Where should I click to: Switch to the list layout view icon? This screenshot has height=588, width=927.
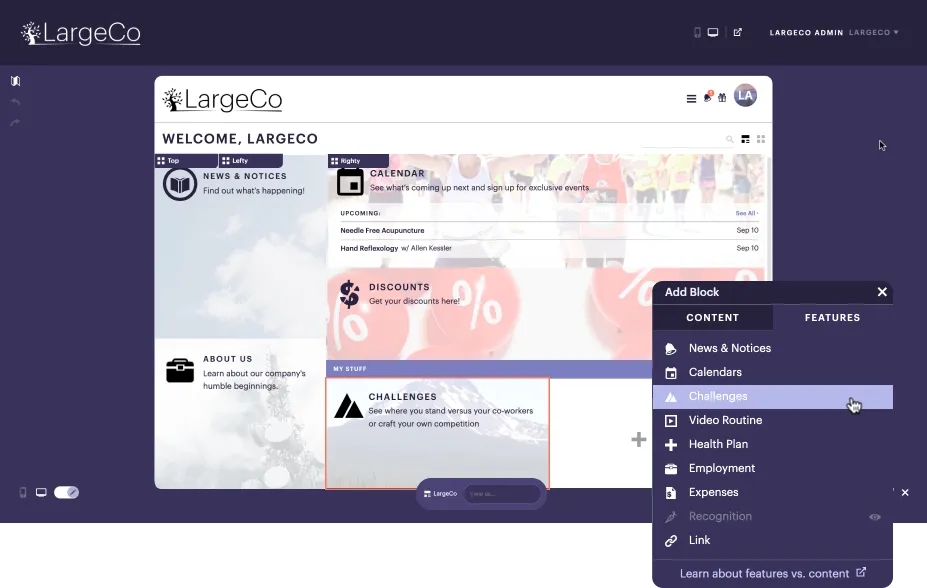pos(746,139)
